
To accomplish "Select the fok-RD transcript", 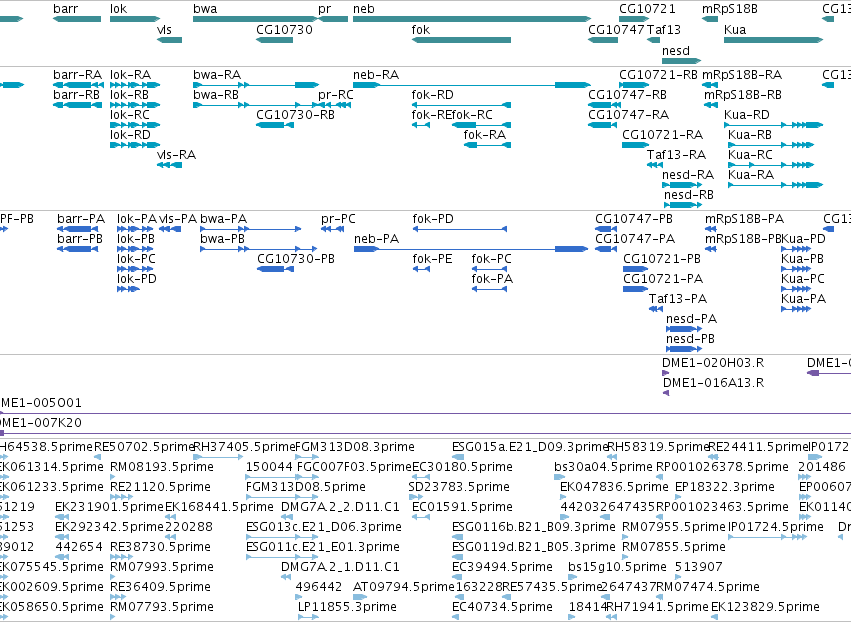I will pyautogui.click(x=461, y=105).
